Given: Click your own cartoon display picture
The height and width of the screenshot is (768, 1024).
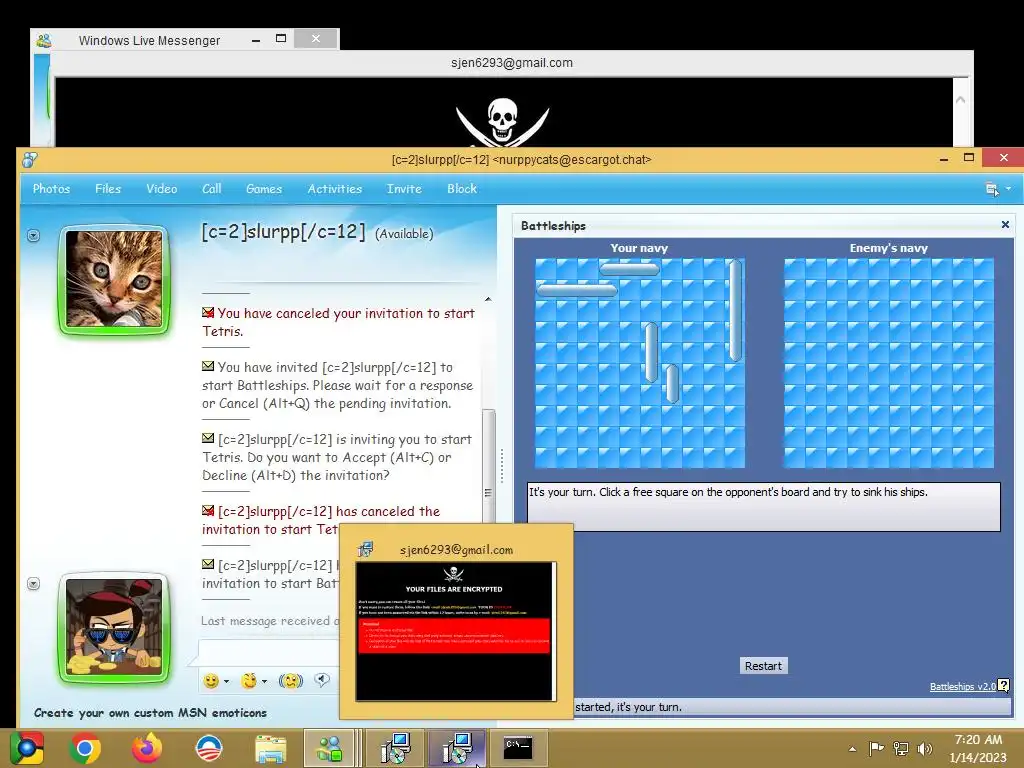Looking at the screenshot, I should (114, 627).
